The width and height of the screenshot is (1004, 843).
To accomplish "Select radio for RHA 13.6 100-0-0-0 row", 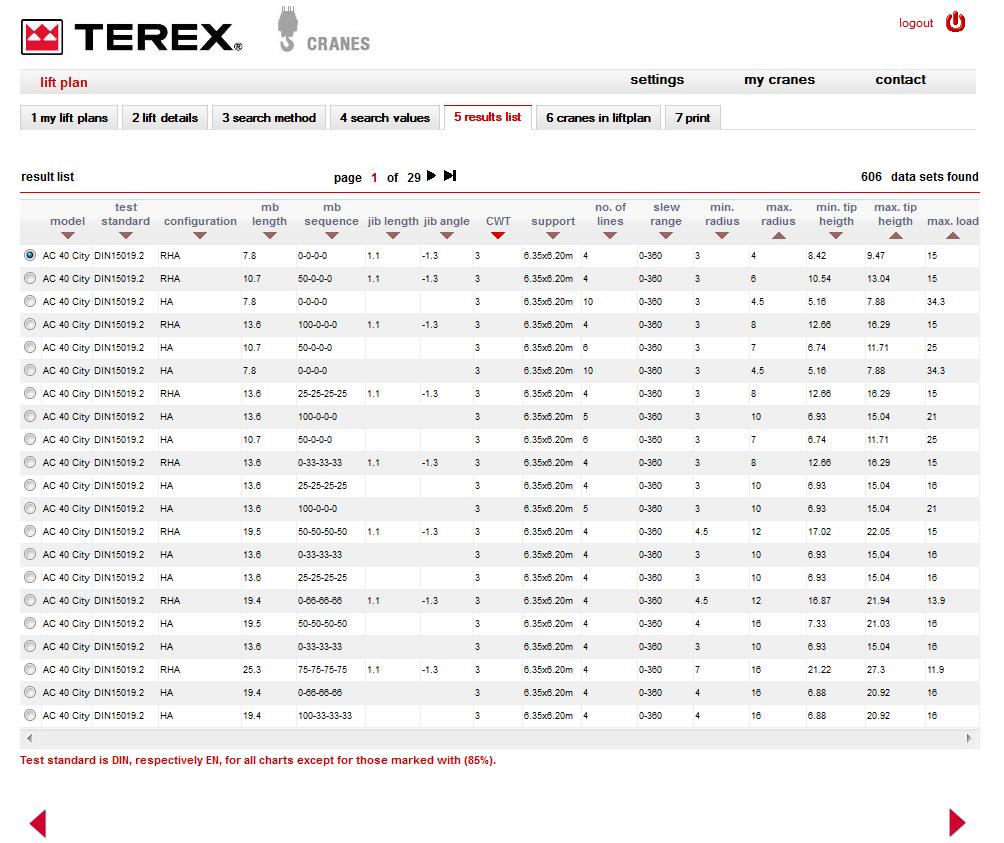I will click(30, 325).
